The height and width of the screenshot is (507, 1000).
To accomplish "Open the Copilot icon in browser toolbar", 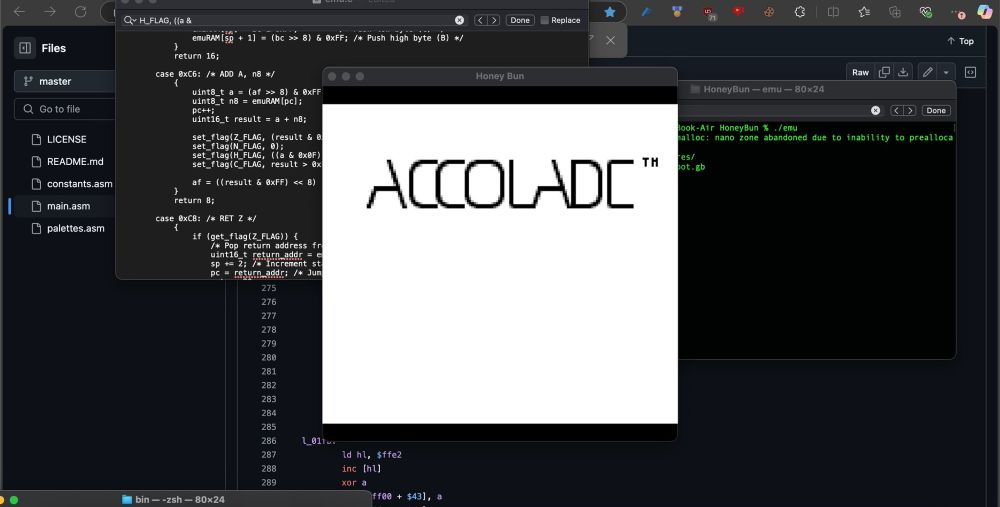I will (985, 11).
